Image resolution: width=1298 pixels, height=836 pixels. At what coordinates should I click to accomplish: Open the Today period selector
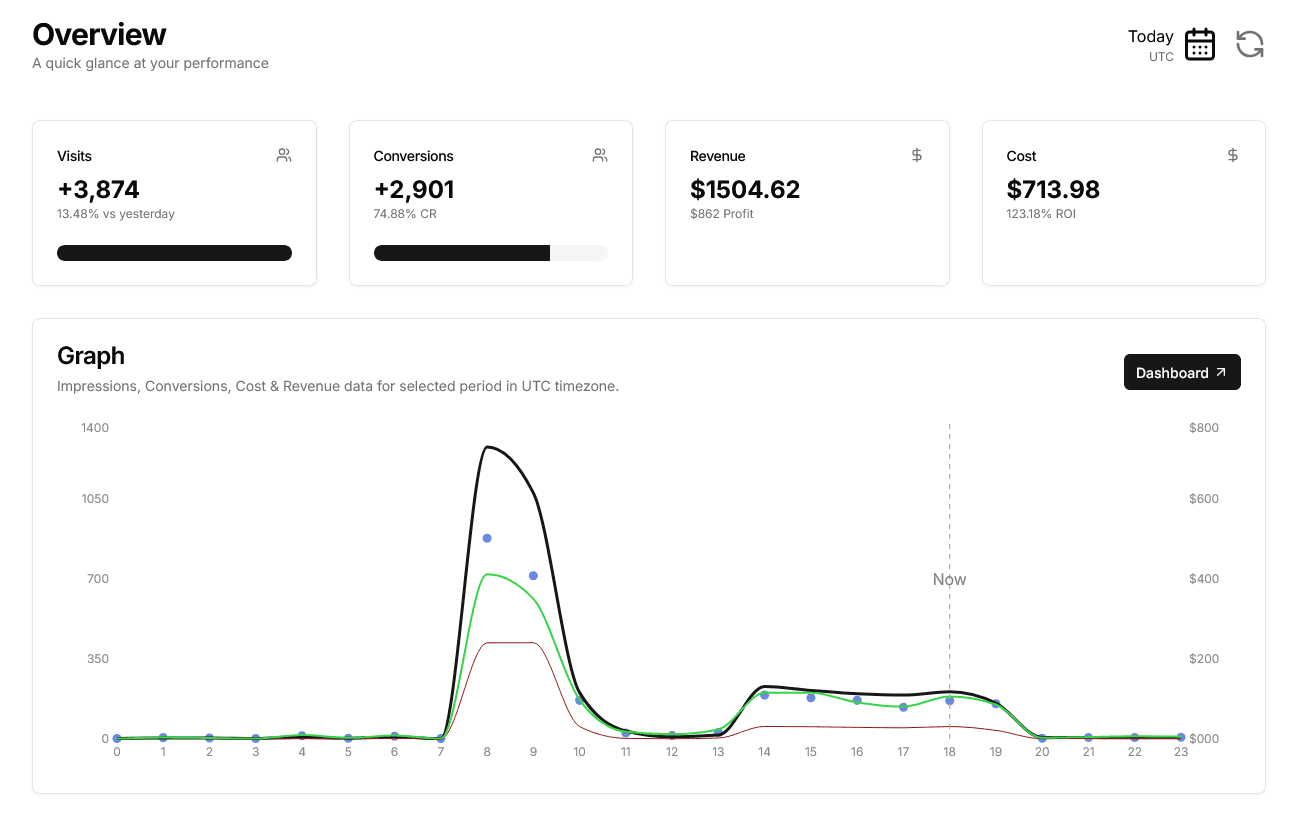pos(1151,36)
